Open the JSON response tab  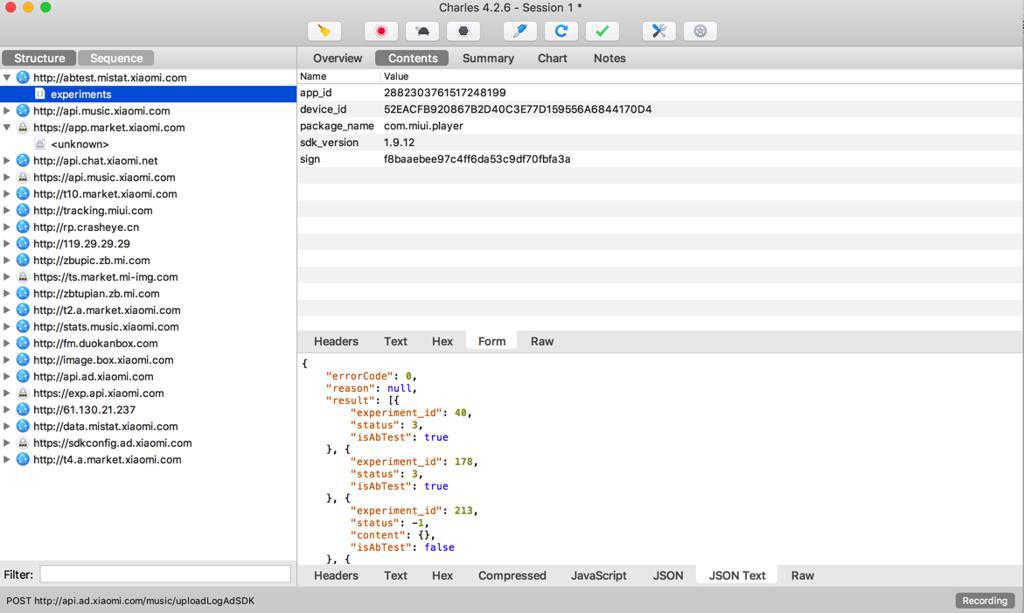tap(668, 575)
